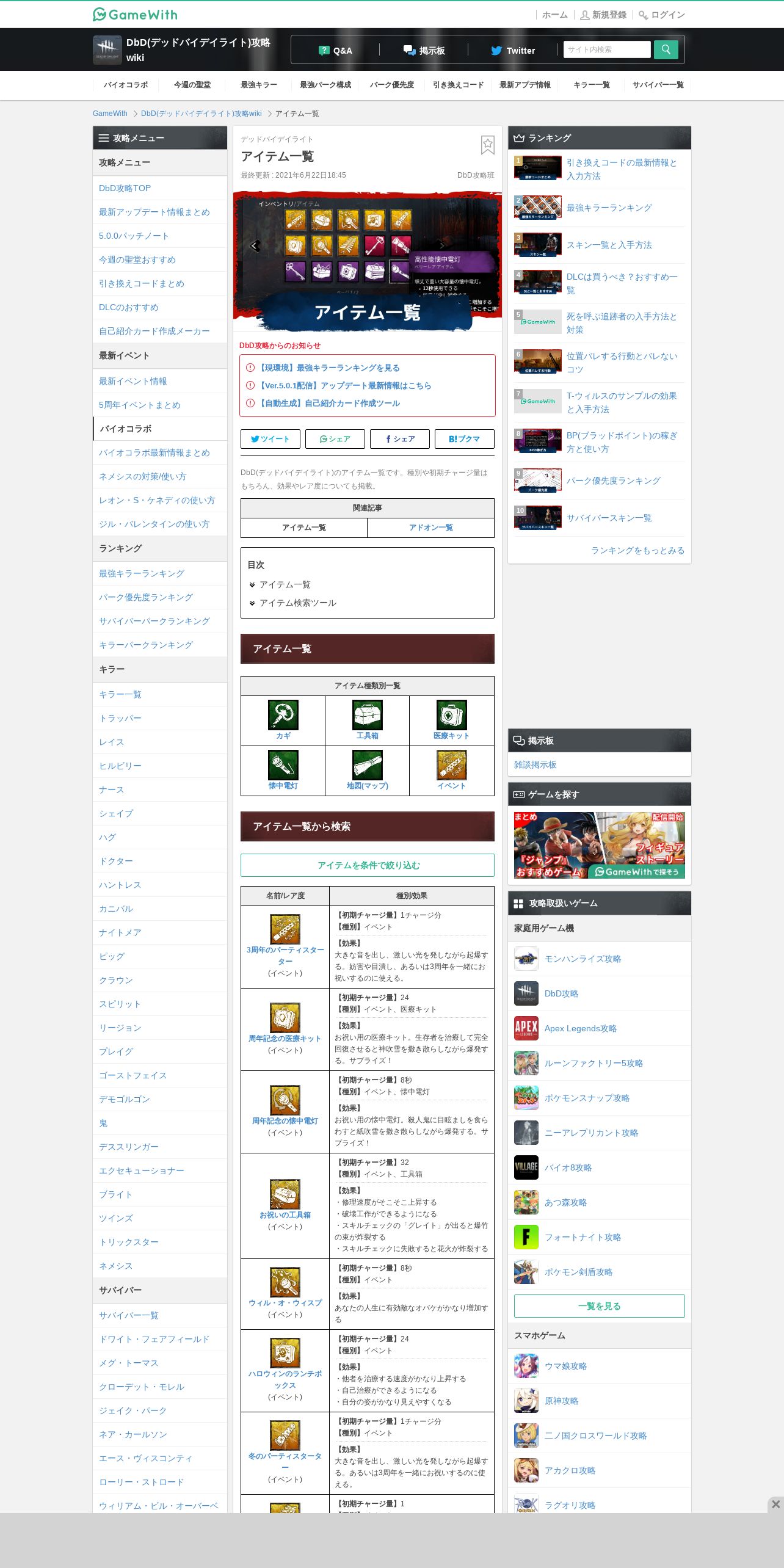Click the 周年記念の懐中電灯 item icon
This screenshot has height=1568, width=784.
pos(285,1100)
